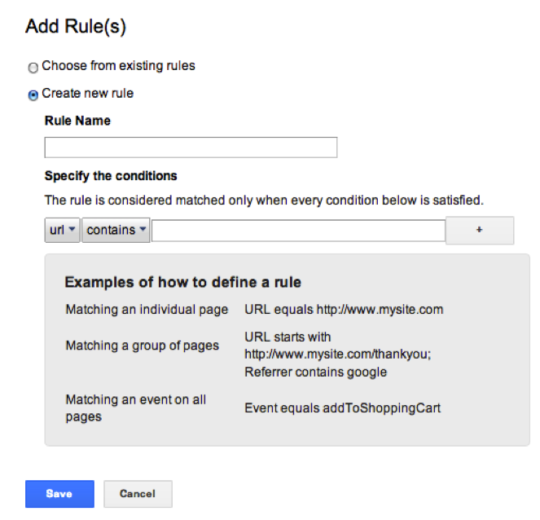540x520 pixels.
Task: Click the small arrow next to url
Action: (72, 229)
